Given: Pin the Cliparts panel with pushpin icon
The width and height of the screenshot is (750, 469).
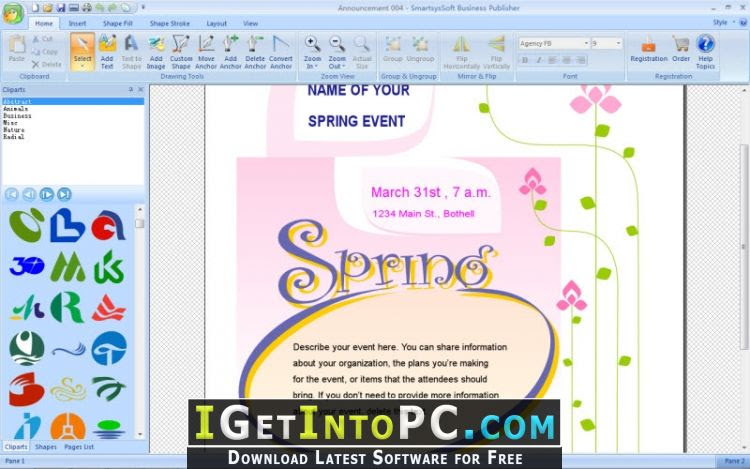Looking at the screenshot, I should [x=131, y=89].
